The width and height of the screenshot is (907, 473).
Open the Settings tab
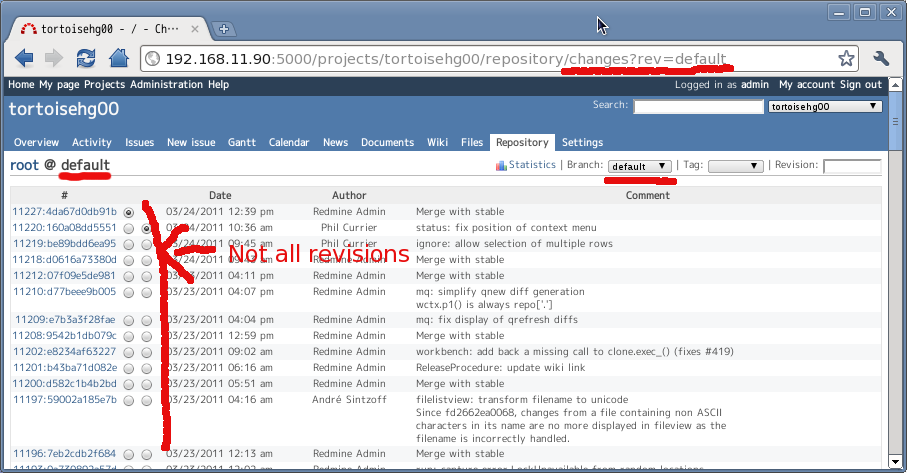pyautogui.click(x=582, y=142)
